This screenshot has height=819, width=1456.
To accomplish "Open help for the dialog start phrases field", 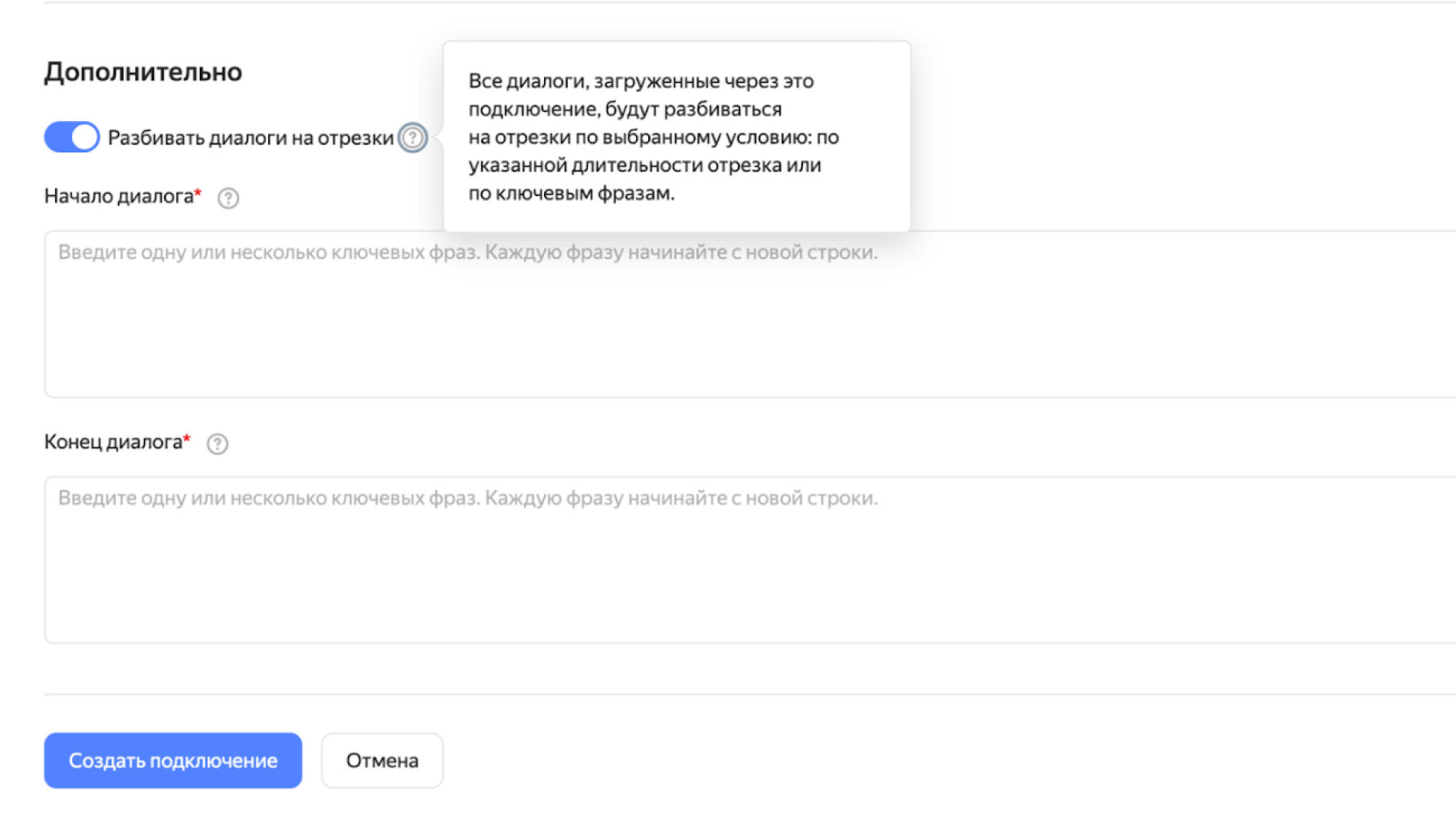I will 228,198.
